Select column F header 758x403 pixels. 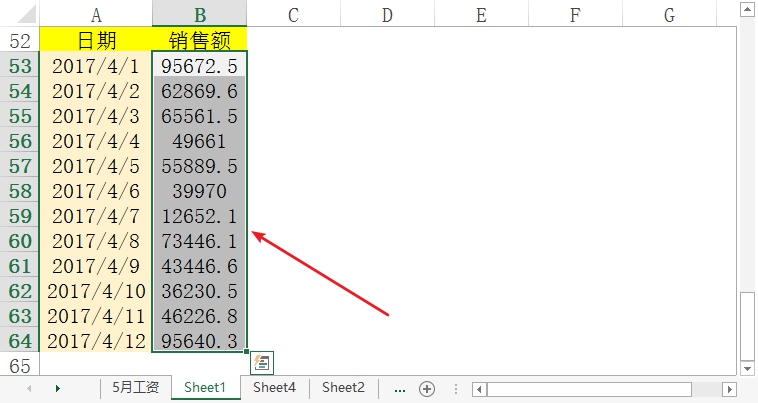pyautogui.click(x=575, y=14)
